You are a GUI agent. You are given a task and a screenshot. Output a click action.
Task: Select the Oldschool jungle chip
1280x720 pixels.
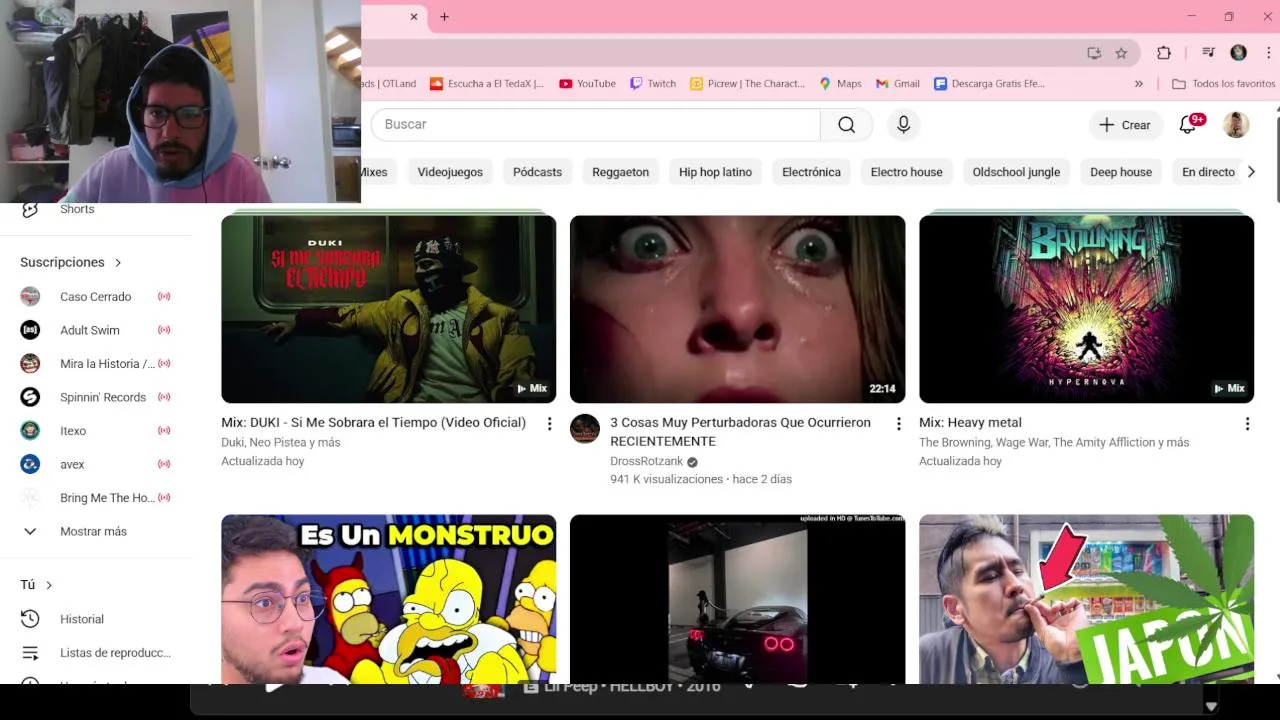[1016, 172]
